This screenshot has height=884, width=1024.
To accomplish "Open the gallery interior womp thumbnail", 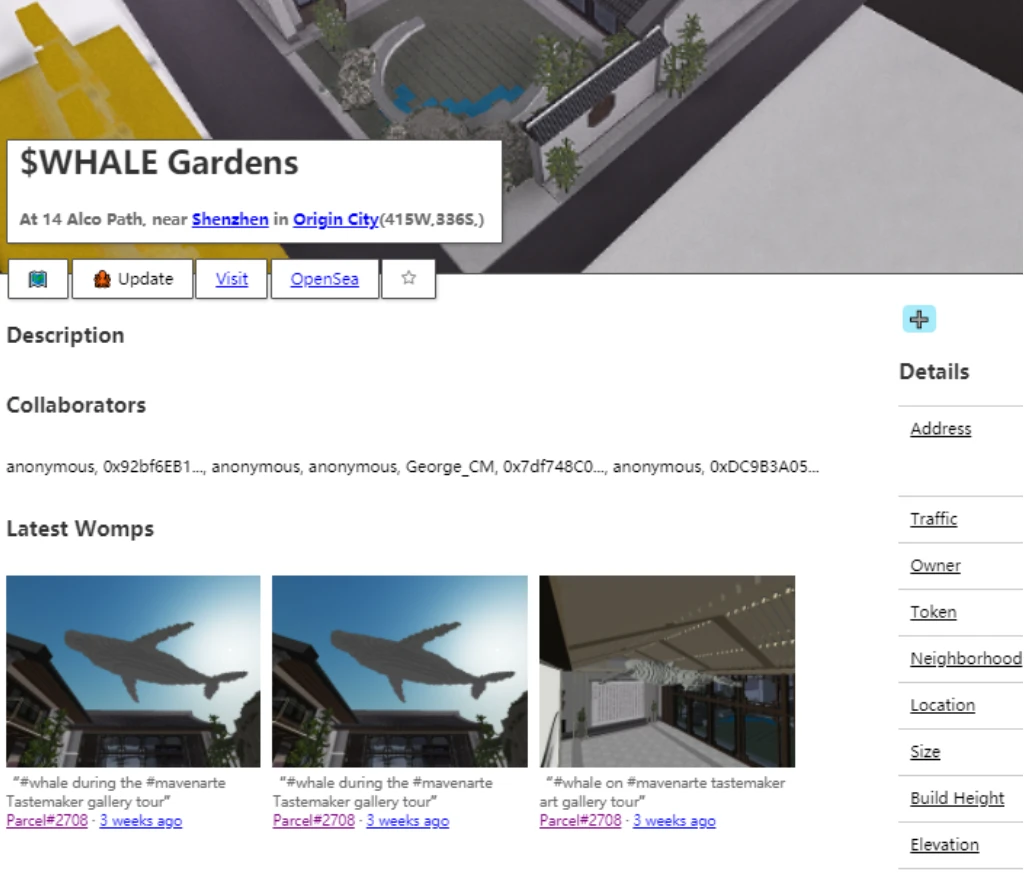I will tap(667, 671).
